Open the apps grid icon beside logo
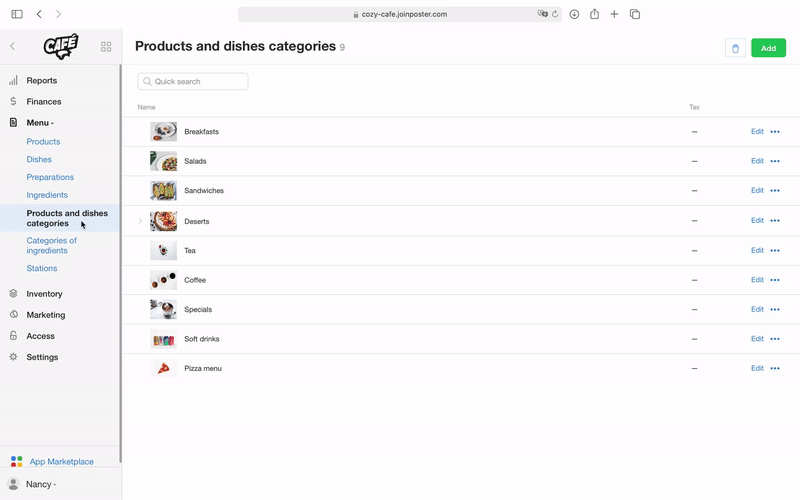 106,47
